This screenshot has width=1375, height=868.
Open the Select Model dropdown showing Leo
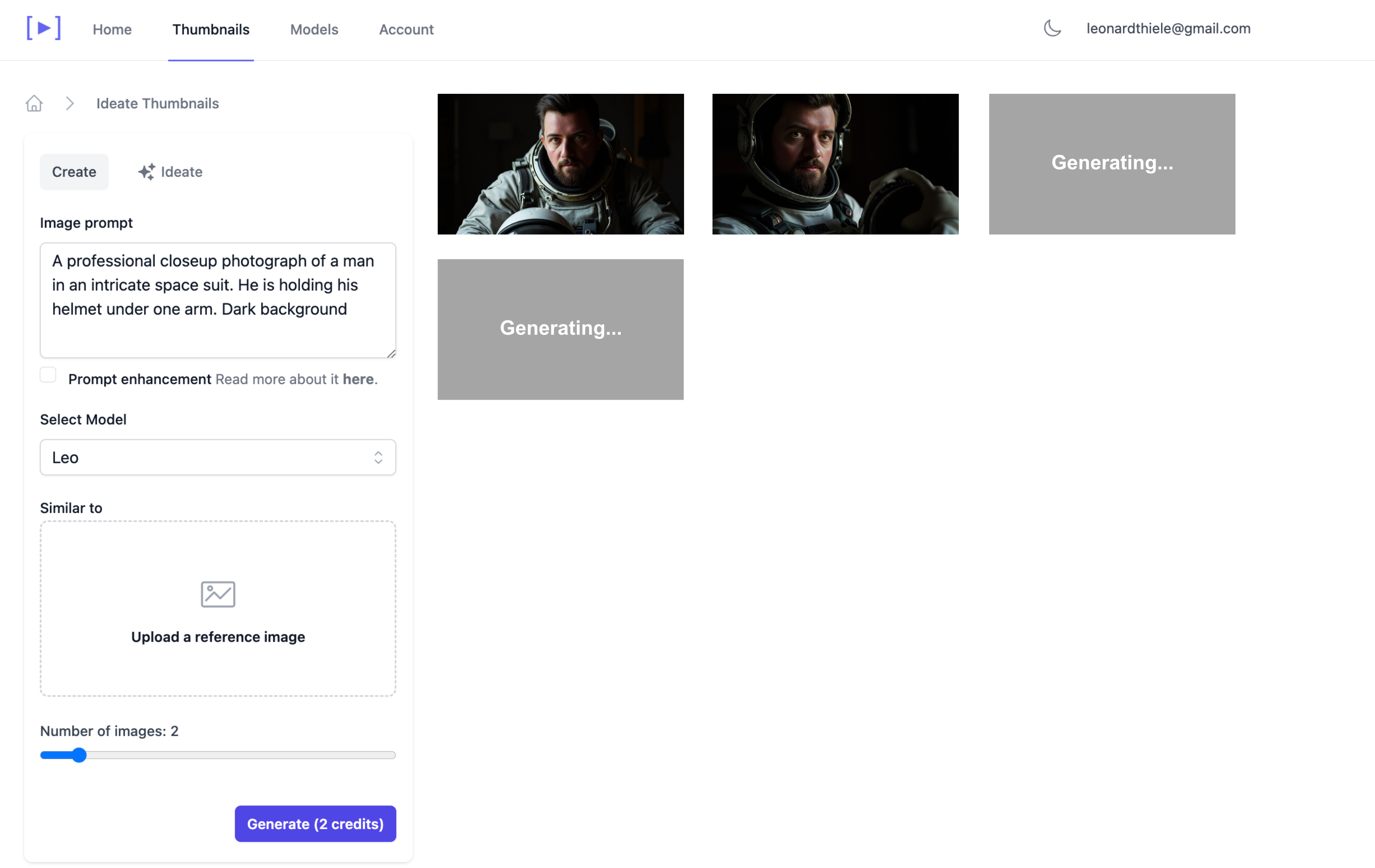coord(218,457)
